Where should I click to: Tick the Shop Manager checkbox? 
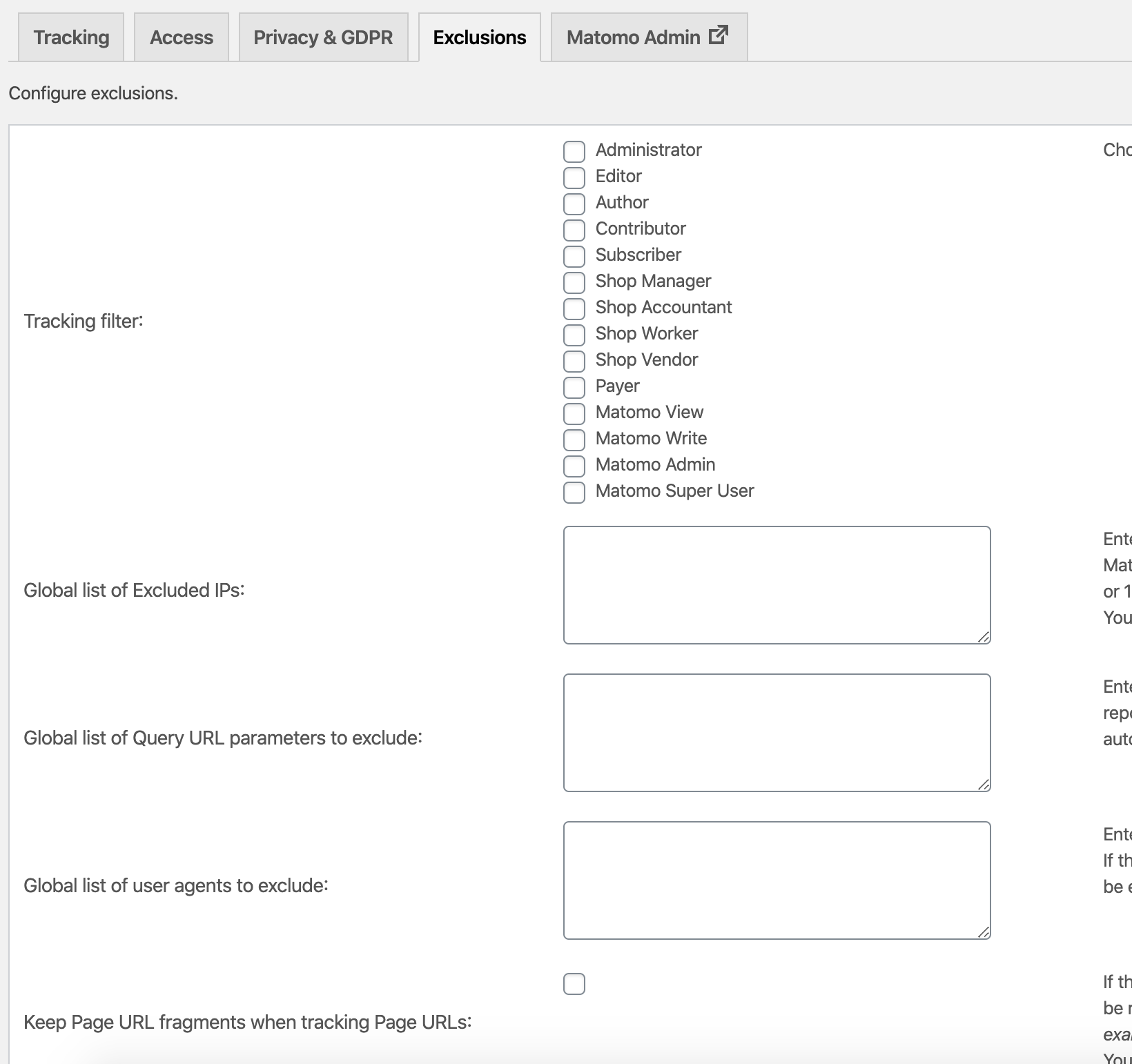(574, 282)
